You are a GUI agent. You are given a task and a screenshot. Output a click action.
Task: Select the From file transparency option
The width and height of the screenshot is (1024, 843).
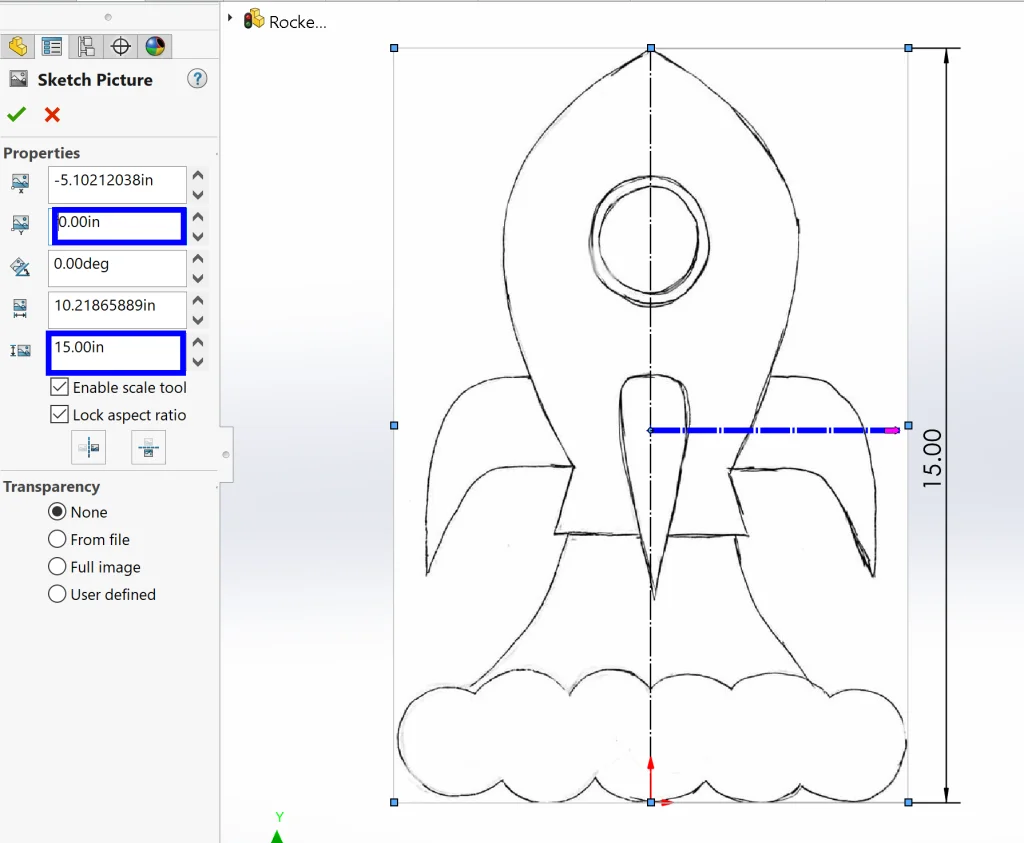pos(58,539)
